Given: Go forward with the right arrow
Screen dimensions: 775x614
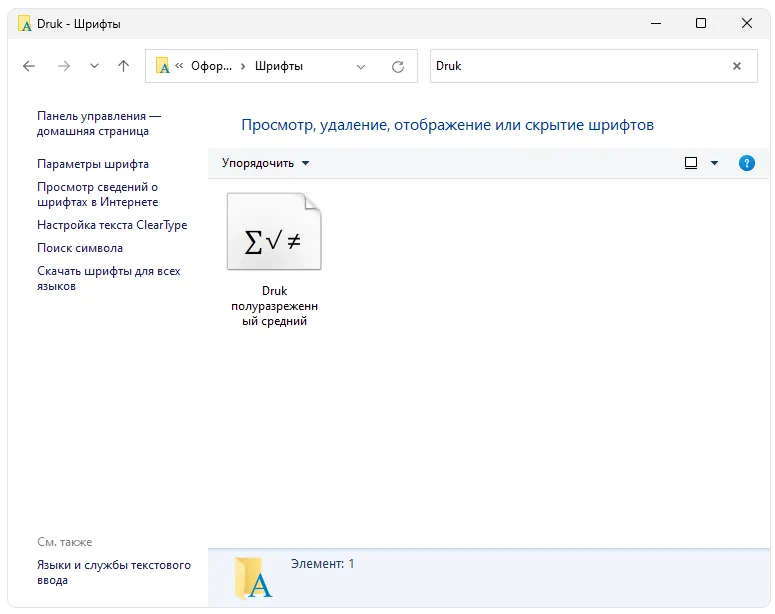Looking at the screenshot, I should coord(64,66).
